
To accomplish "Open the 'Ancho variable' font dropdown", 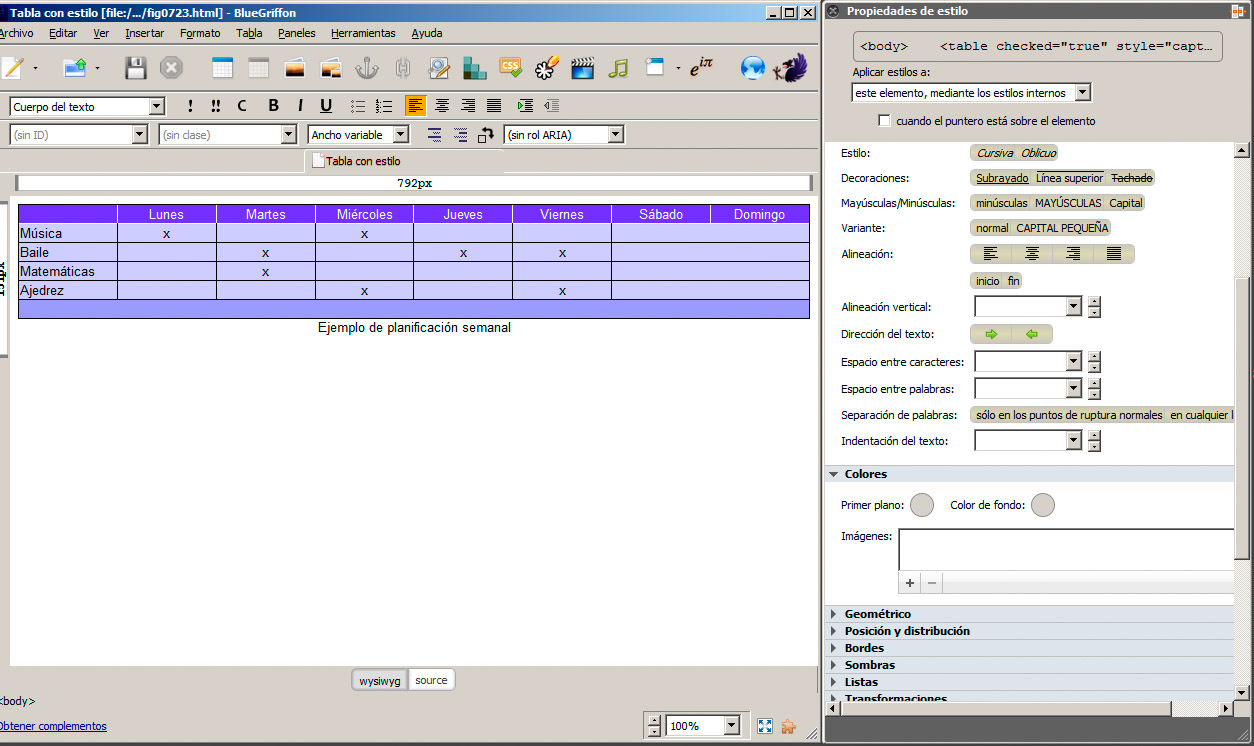I will [359, 134].
